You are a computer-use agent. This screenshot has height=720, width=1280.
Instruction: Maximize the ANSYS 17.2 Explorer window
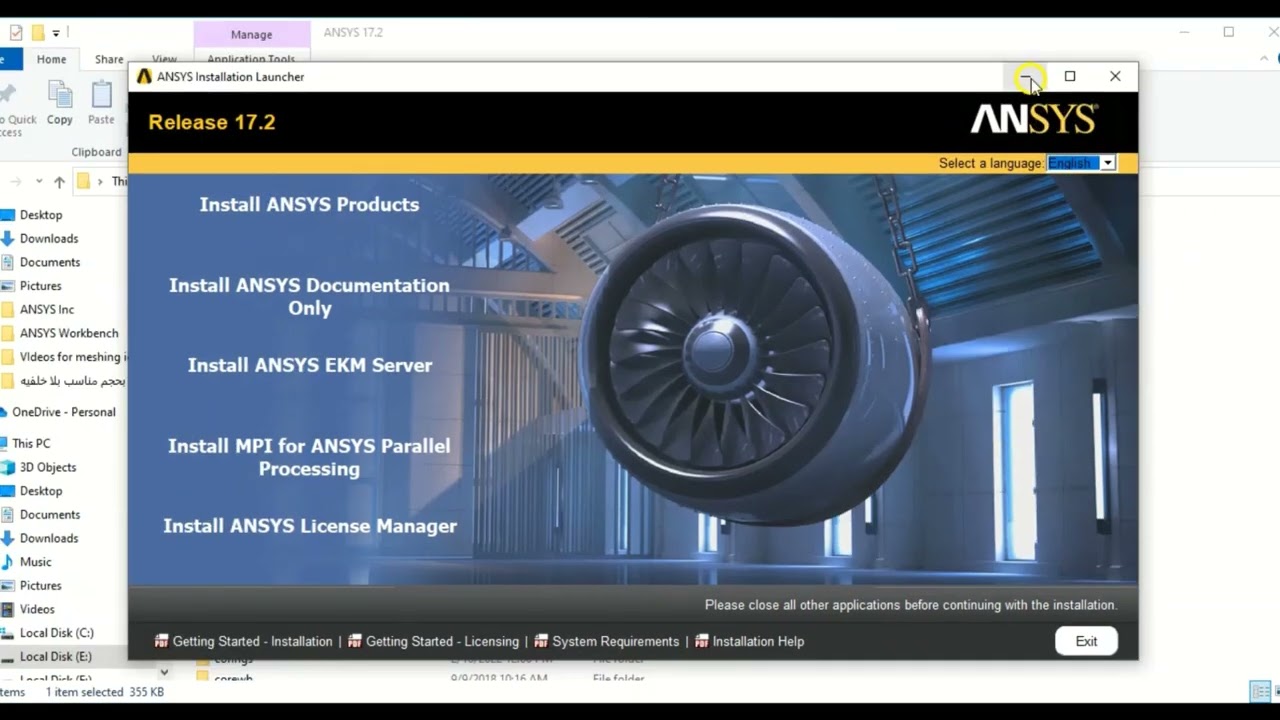[1229, 32]
